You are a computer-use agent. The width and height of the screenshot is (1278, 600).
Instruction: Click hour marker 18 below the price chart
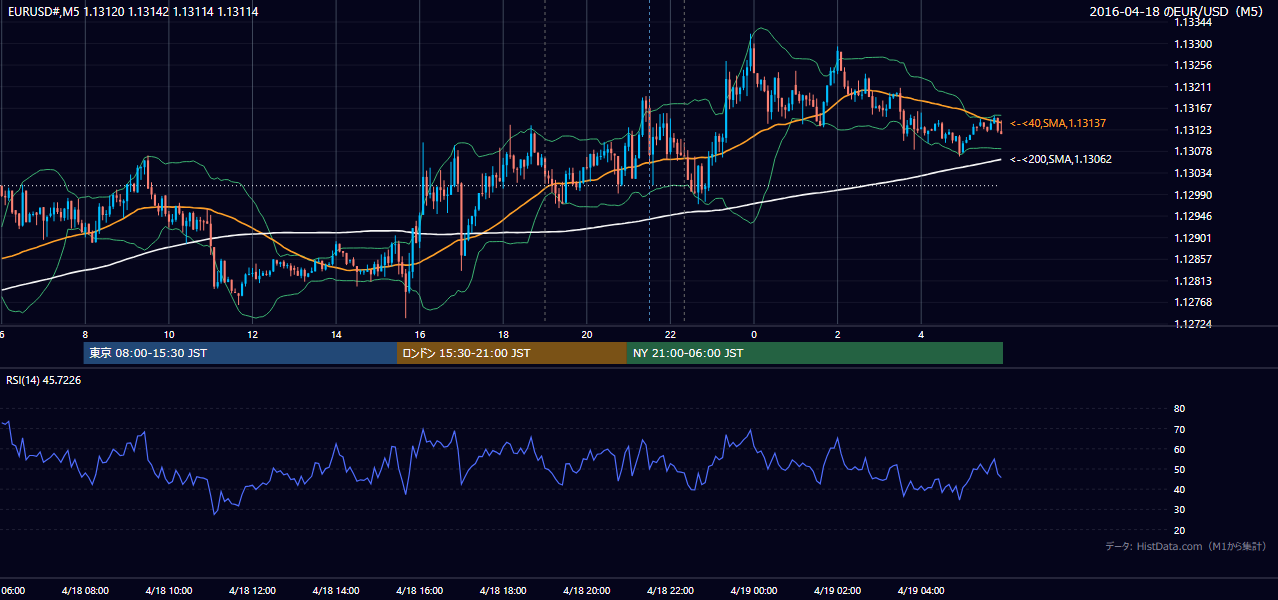point(503,334)
